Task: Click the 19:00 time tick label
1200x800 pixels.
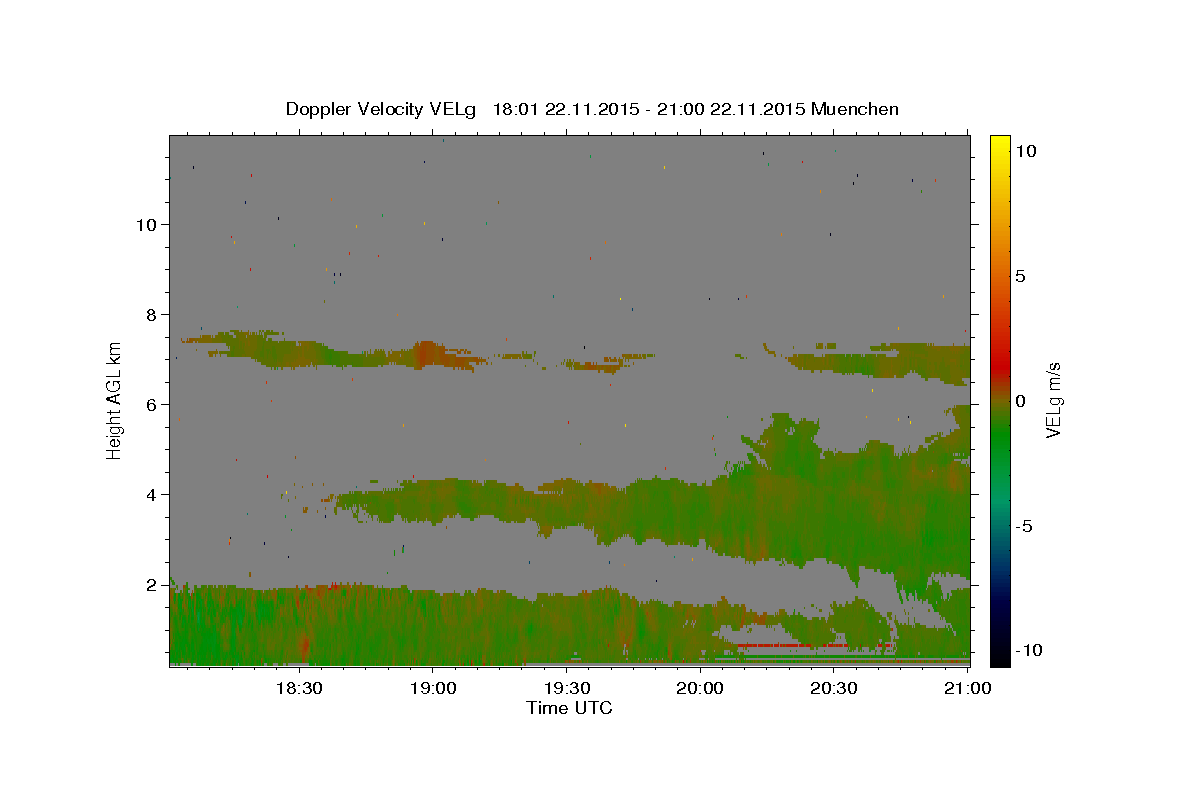Action: [x=432, y=688]
